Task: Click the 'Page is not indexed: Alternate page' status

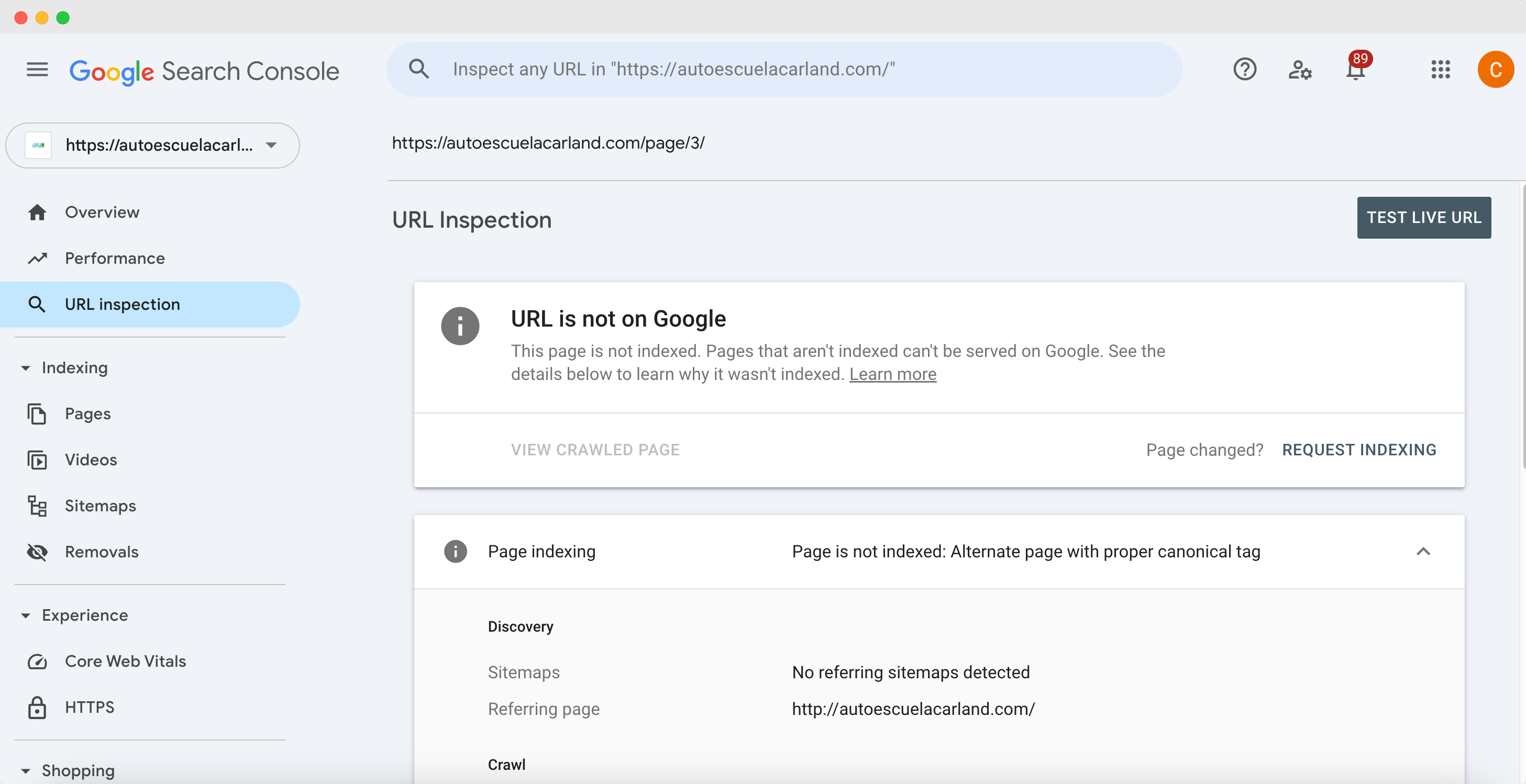Action: (1026, 551)
